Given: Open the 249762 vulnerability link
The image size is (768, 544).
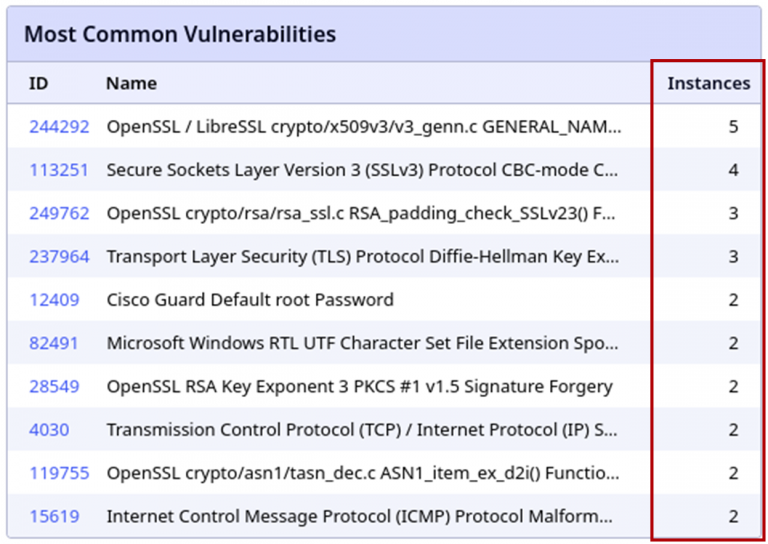Looking at the screenshot, I should coord(59,213).
